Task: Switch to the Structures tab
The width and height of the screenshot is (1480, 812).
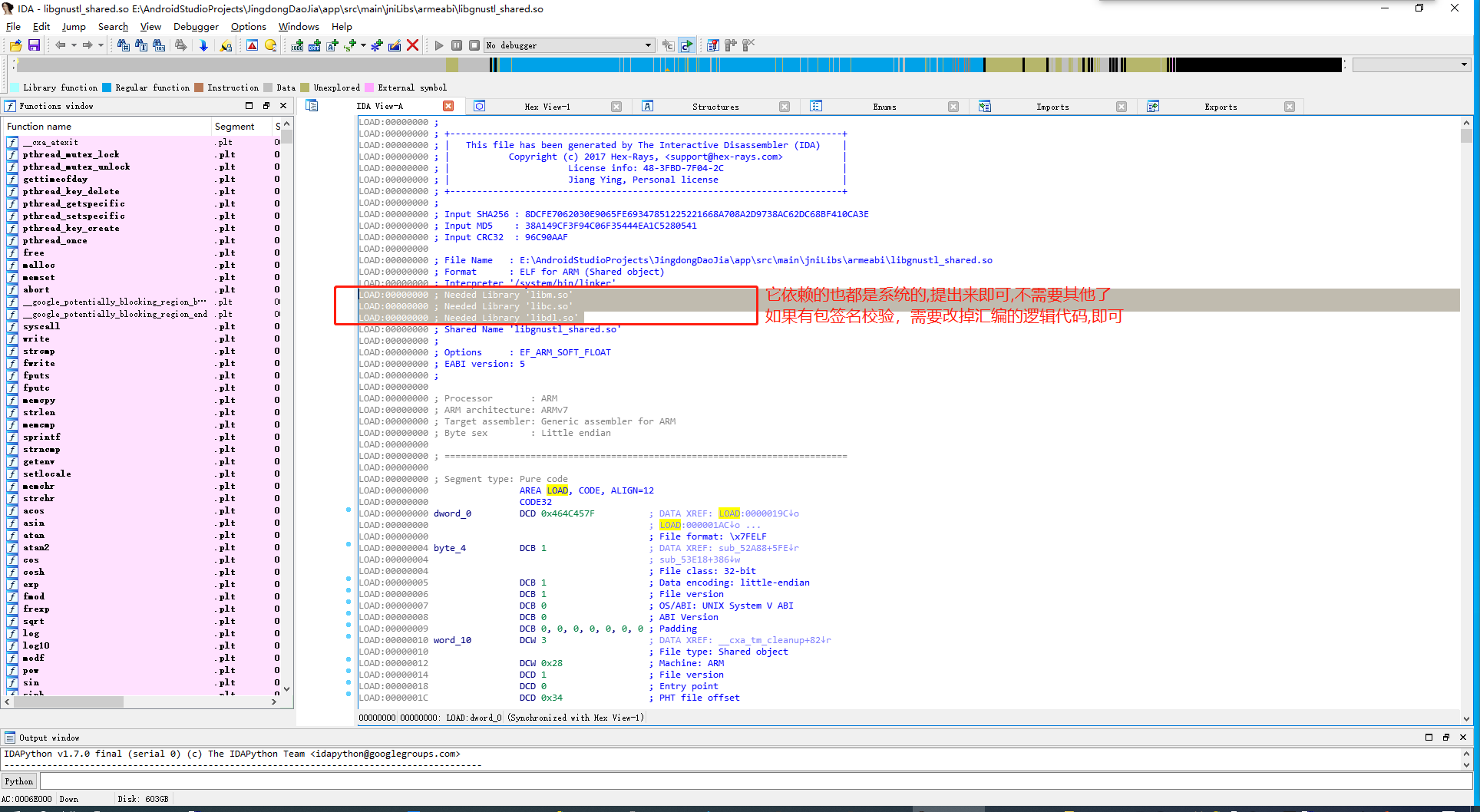Action: [x=715, y=107]
